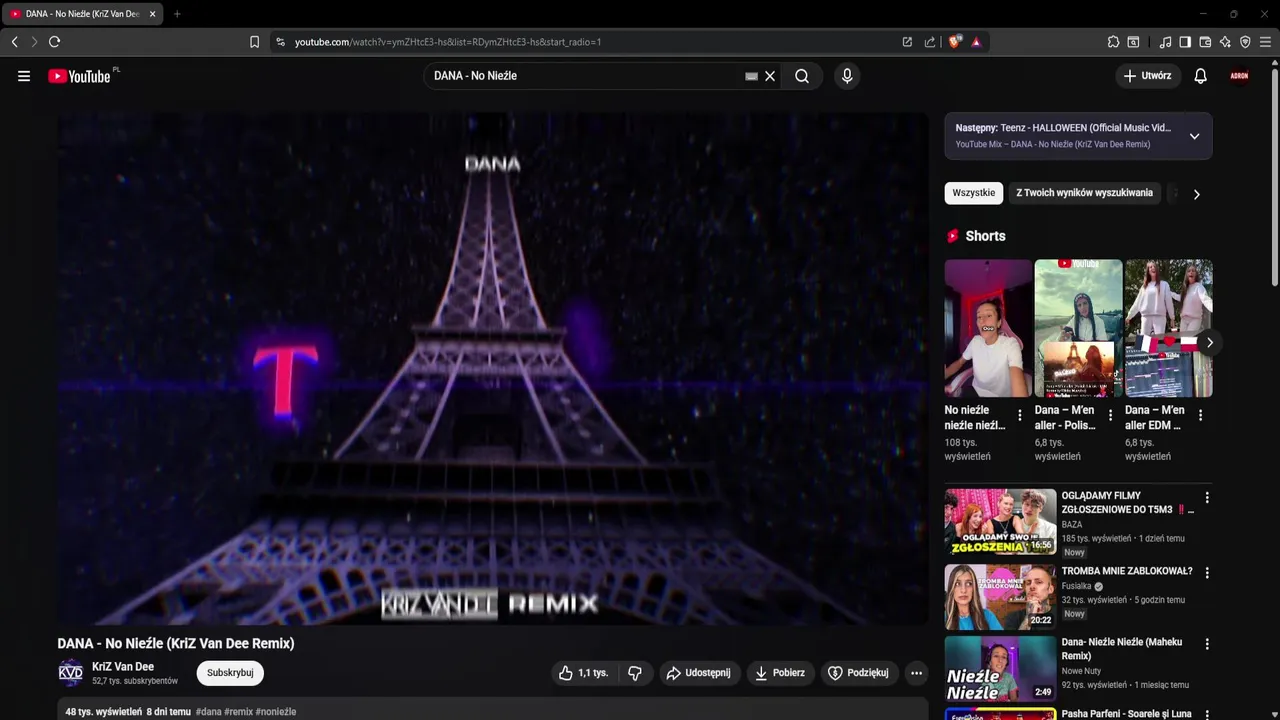Select the Z Twoich wyników wyszukiwania chip
The image size is (1280, 720).
pyautogui.click(x=1085, y=193)
